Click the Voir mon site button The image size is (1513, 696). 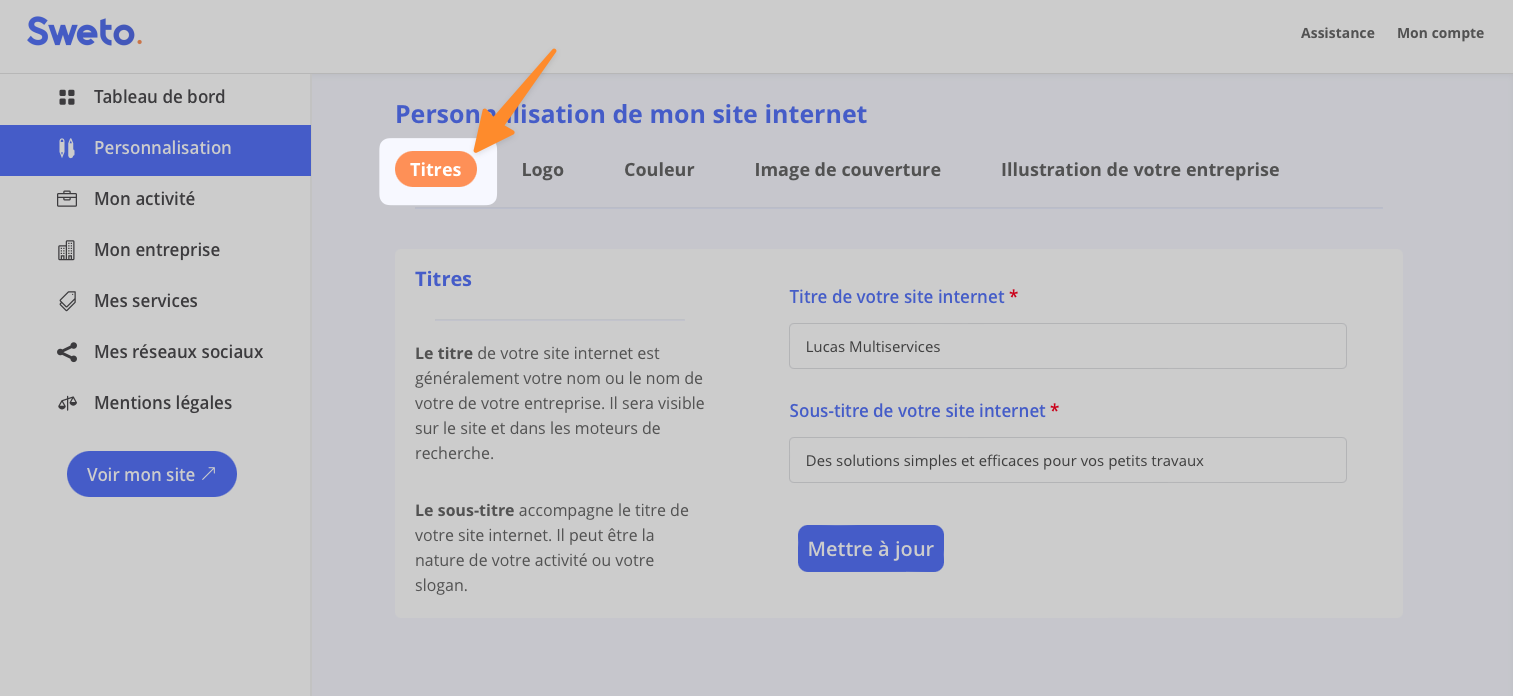pos(152,474)
